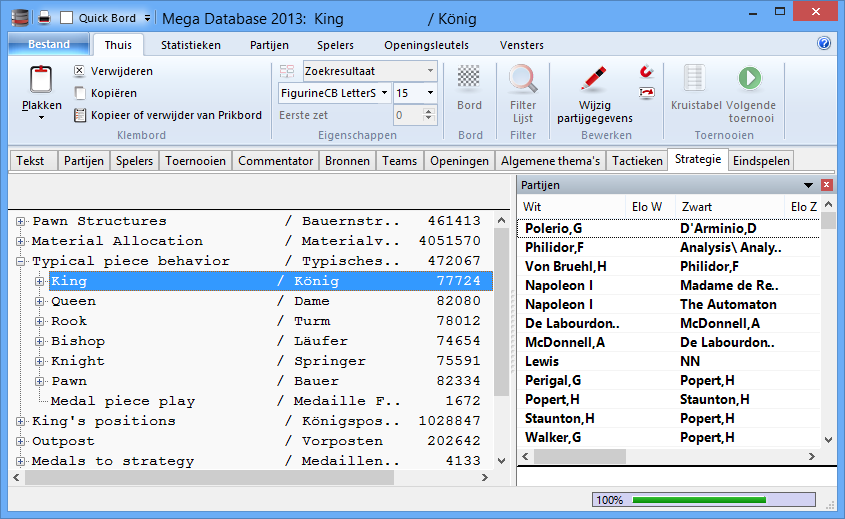Image resolution: width=845 pixels, height=519 pixels.
Task: Click the Plakken clipboard icon
Action: pyautogui.click(x=41, y=82)
